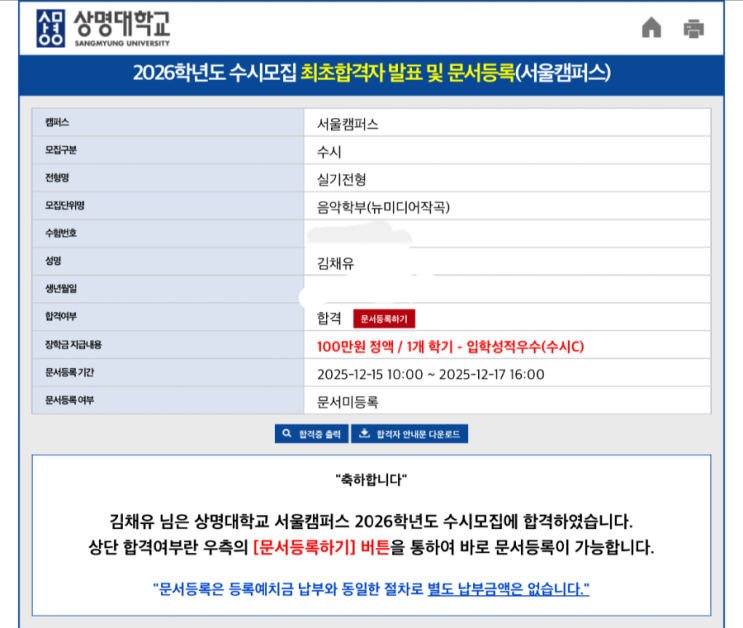The width and height of the screenshot is (743, 628).
Task: Click the 수험번호 row label
Action: (61, 233)
